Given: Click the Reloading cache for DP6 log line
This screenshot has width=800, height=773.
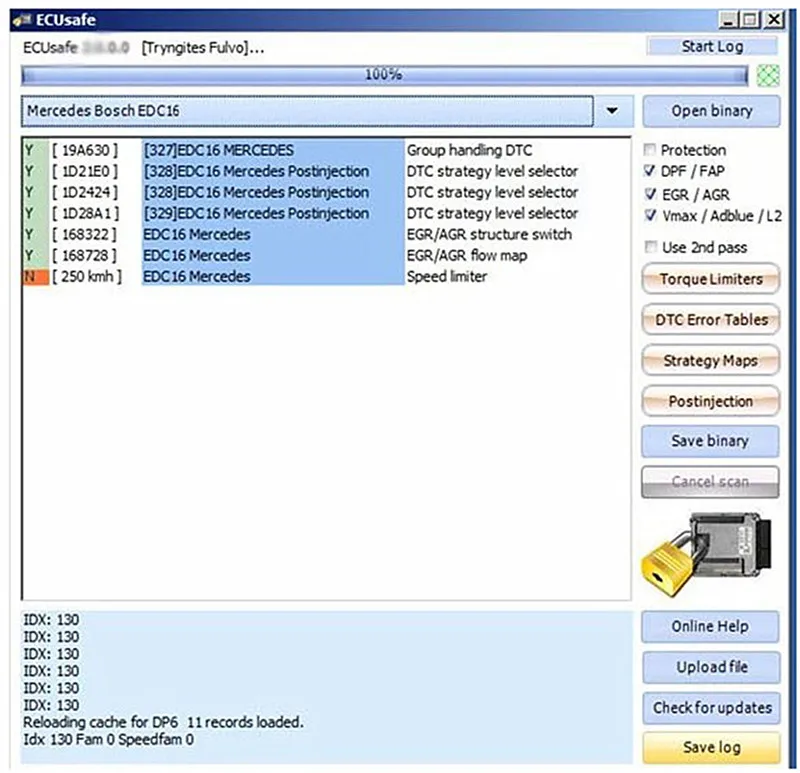Looking at the screenshot, I should coord(163,722).
